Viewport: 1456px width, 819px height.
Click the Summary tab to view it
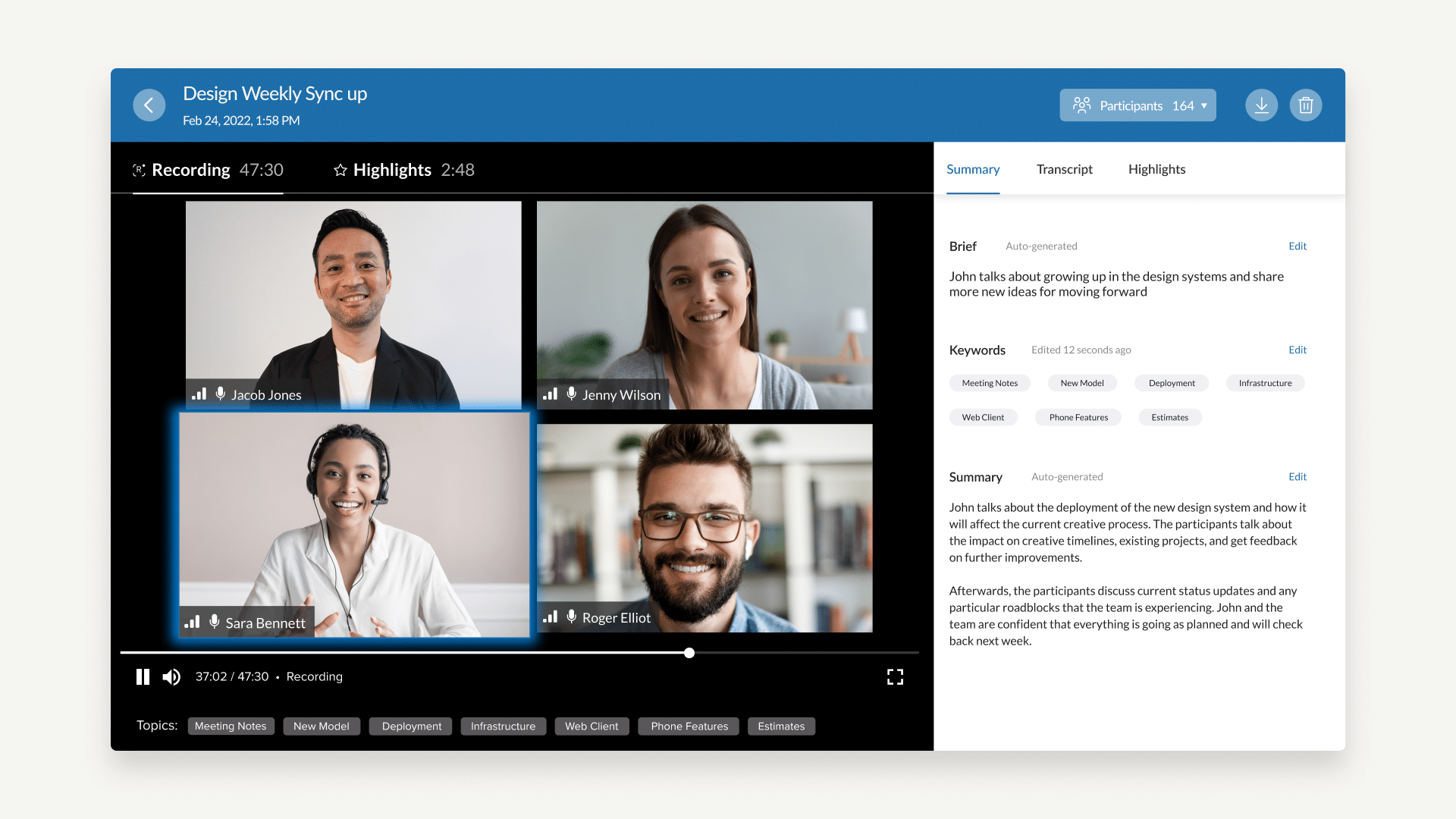974,168
